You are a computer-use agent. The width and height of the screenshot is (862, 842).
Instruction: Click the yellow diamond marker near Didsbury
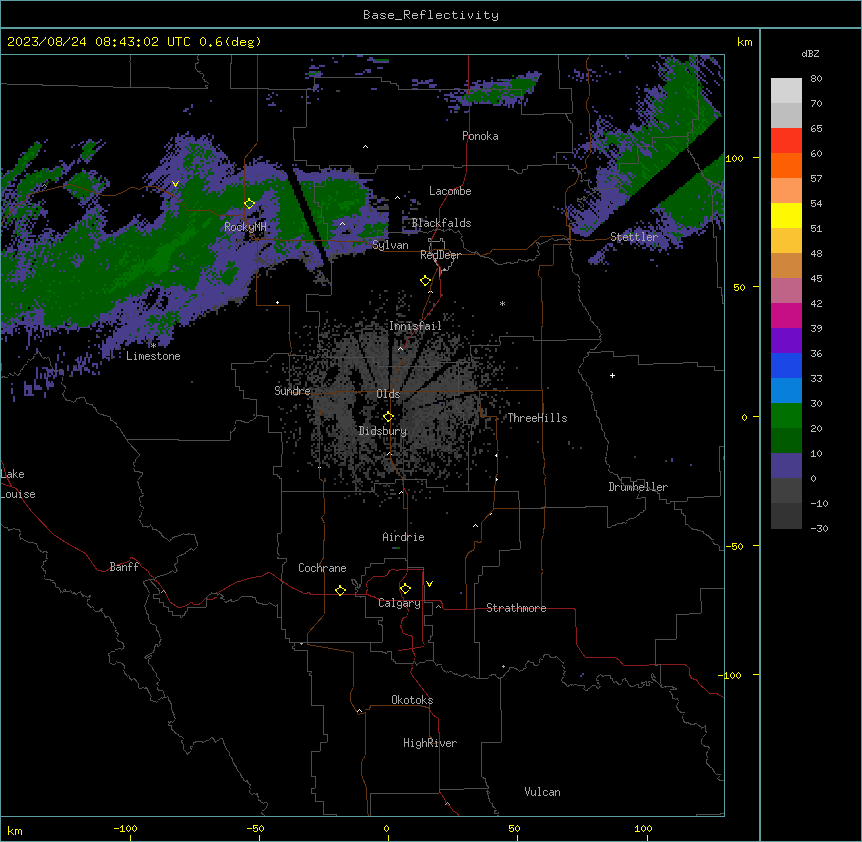(x=389, y=417)
